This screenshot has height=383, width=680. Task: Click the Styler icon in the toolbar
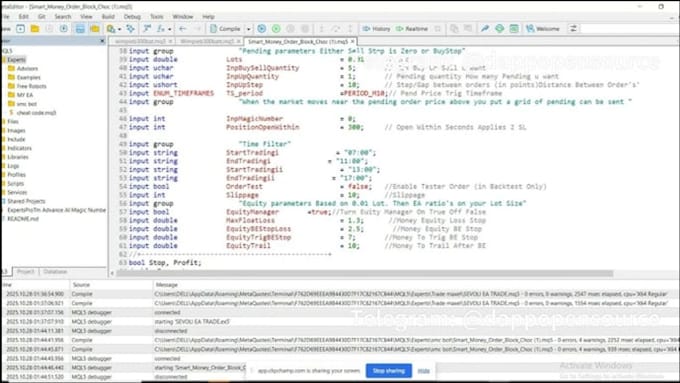[x=147, y=29]
